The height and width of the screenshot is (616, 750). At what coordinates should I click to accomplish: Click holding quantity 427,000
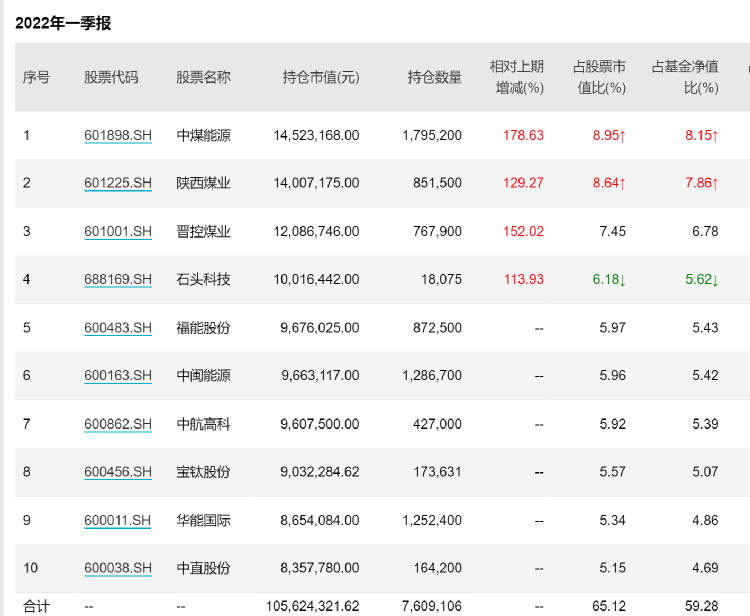[x=437, y=424]
